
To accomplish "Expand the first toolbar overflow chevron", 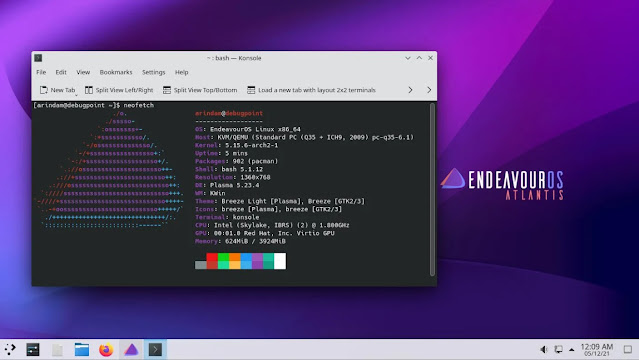I will pyautogui.click(x=410, y=90).
